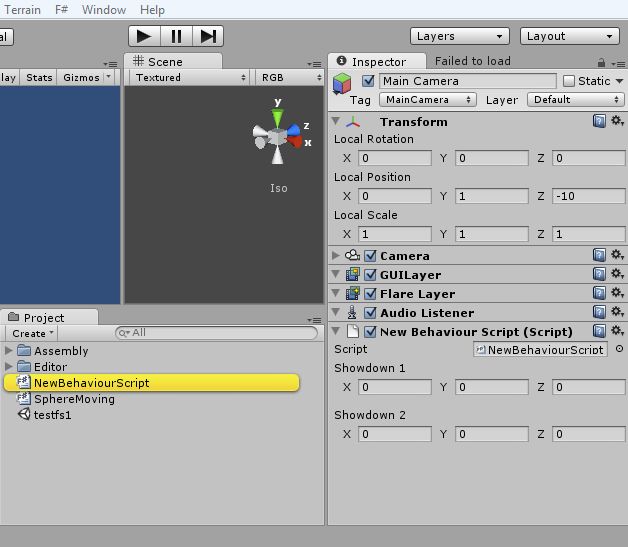This screenshot has height=547, width=628.
Task: Expand the Editor folder arrow
Action: coord(8,366)
